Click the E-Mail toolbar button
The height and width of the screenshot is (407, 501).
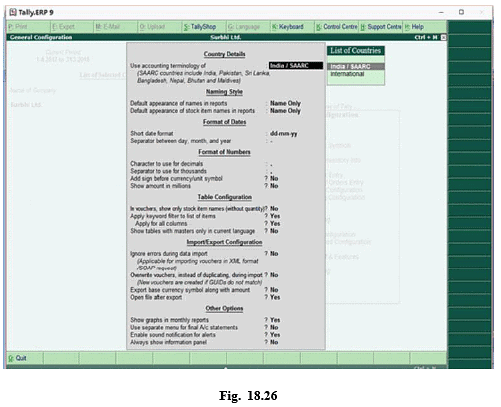pyautogui.click(x=115, y=27)
